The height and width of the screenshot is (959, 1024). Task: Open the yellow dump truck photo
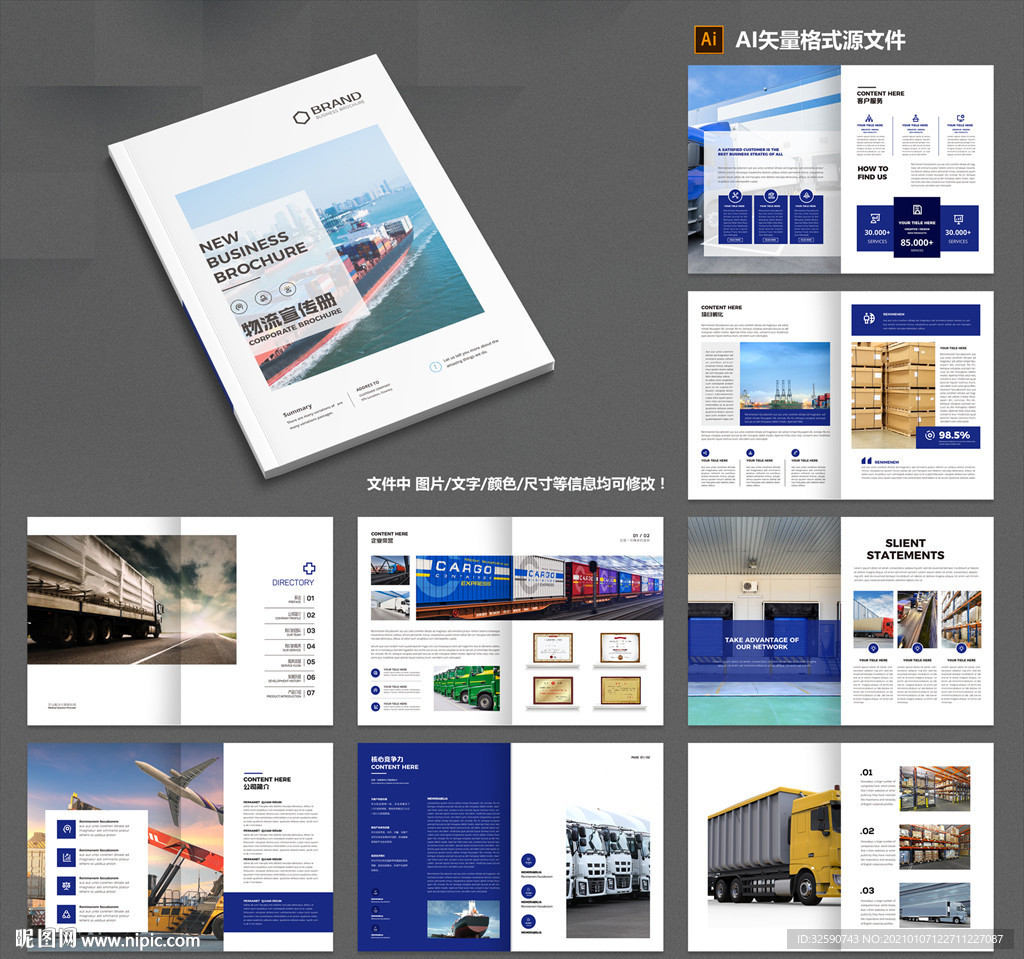775,847
